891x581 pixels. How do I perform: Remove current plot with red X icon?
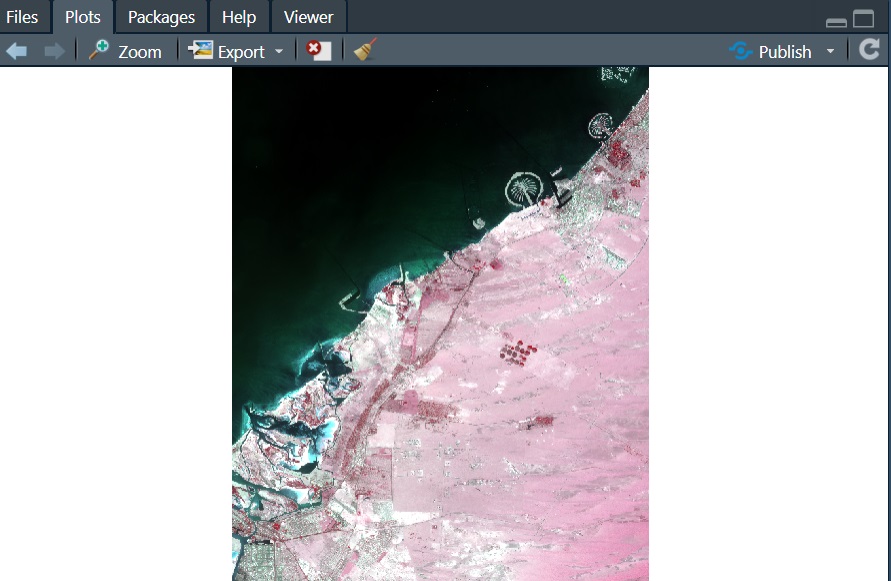tap(319, 51)
